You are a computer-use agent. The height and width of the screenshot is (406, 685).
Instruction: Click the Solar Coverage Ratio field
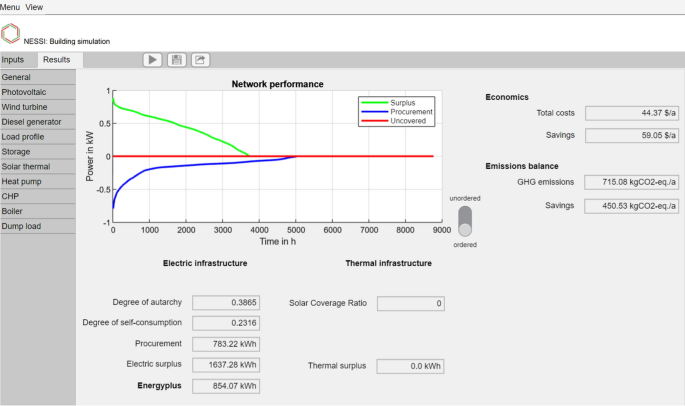coord(411,303)
